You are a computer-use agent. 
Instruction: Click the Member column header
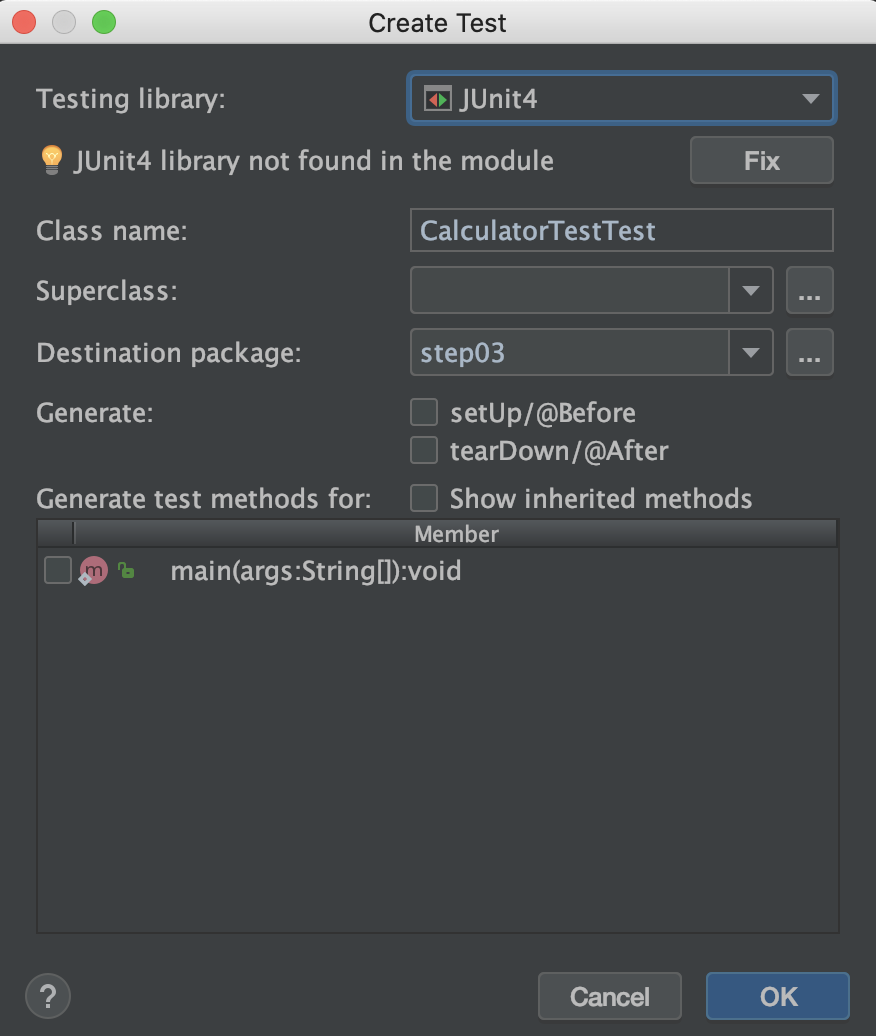point(456,534)
